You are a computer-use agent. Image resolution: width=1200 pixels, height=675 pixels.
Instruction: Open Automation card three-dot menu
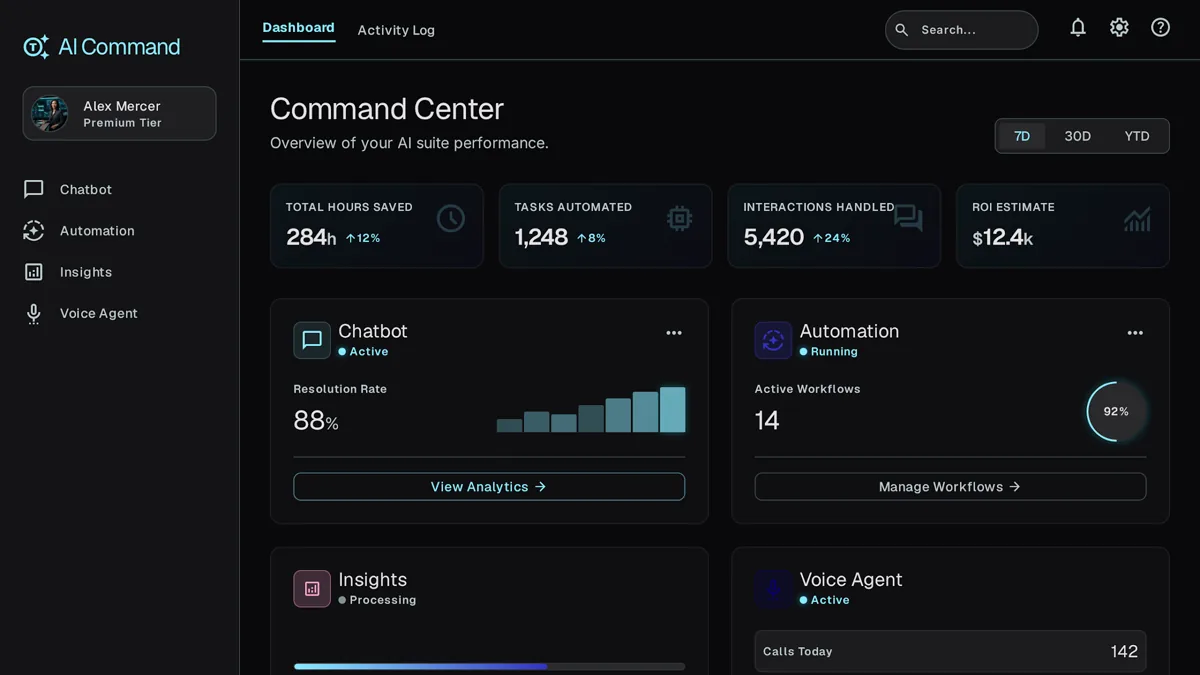pyautogui.click(x=1135, y=333)
